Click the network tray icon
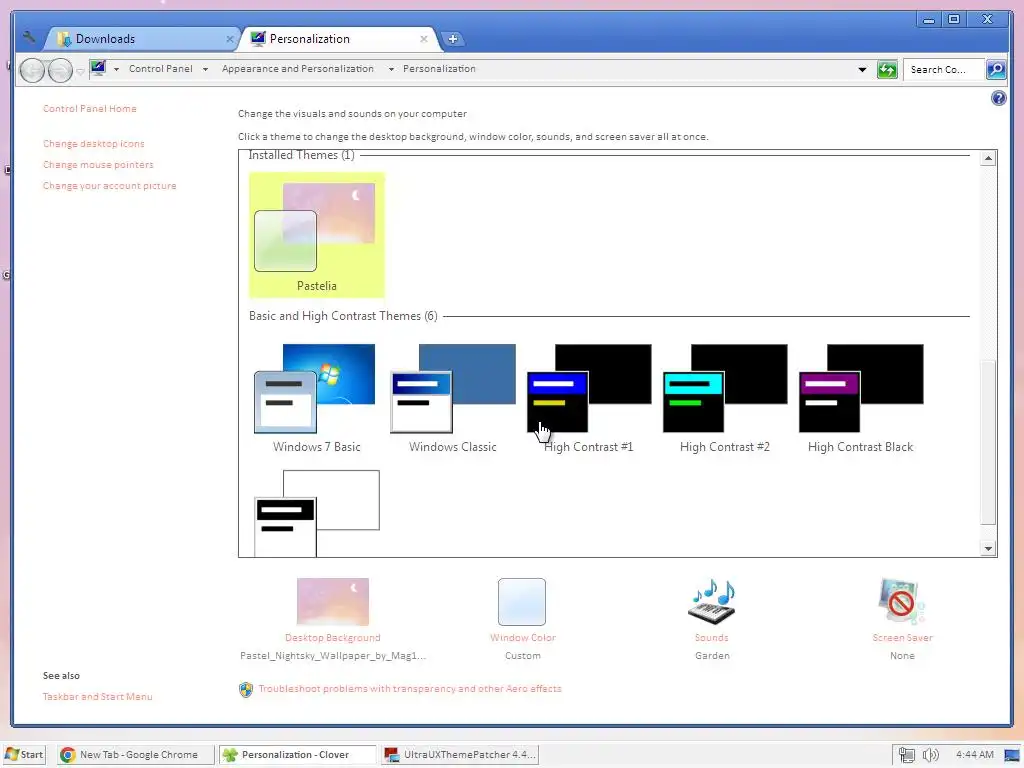This screenshot has height=768, width=1024. click(906, 755)
